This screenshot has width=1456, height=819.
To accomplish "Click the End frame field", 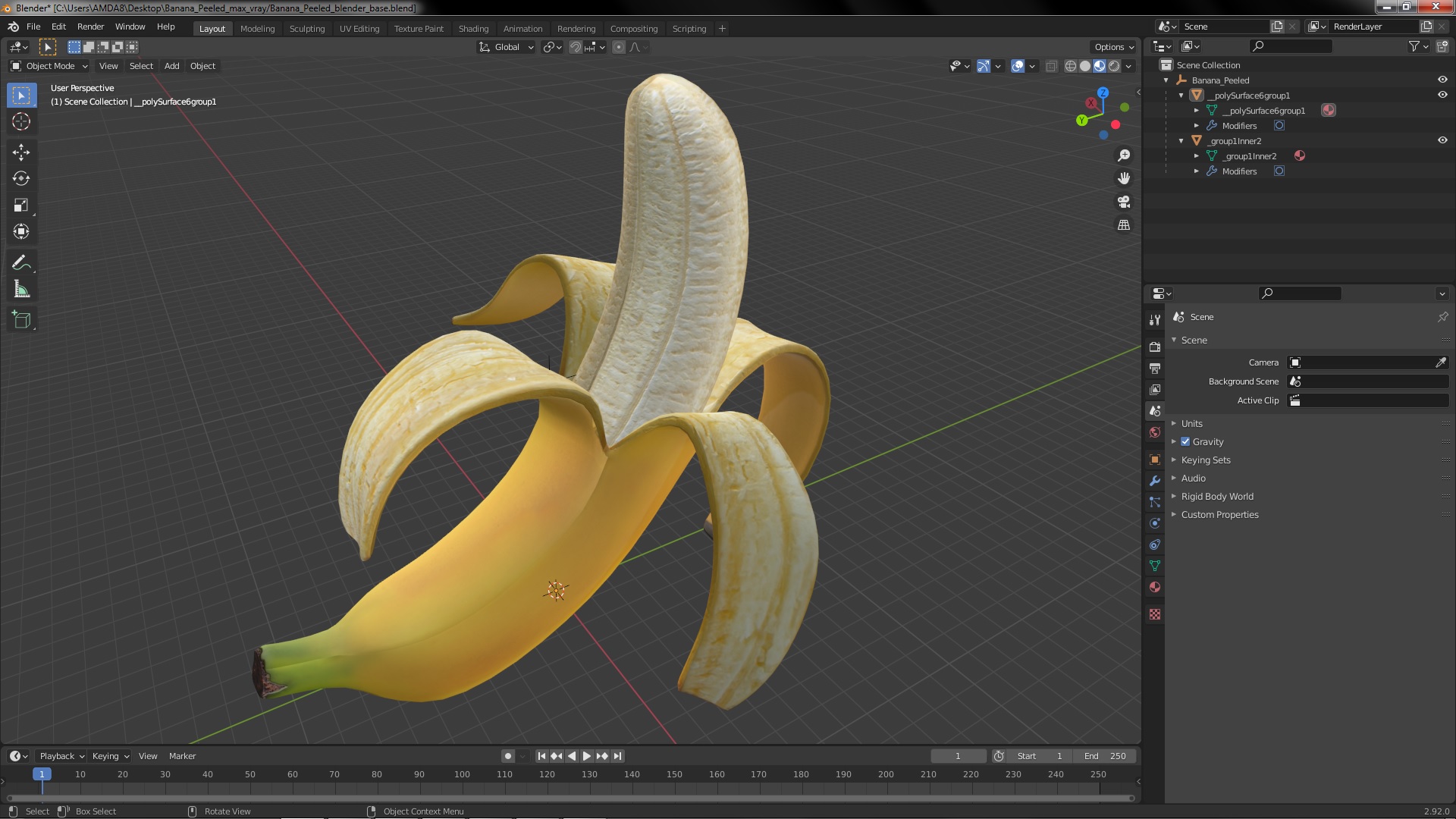I will [x=1105, y=756].
